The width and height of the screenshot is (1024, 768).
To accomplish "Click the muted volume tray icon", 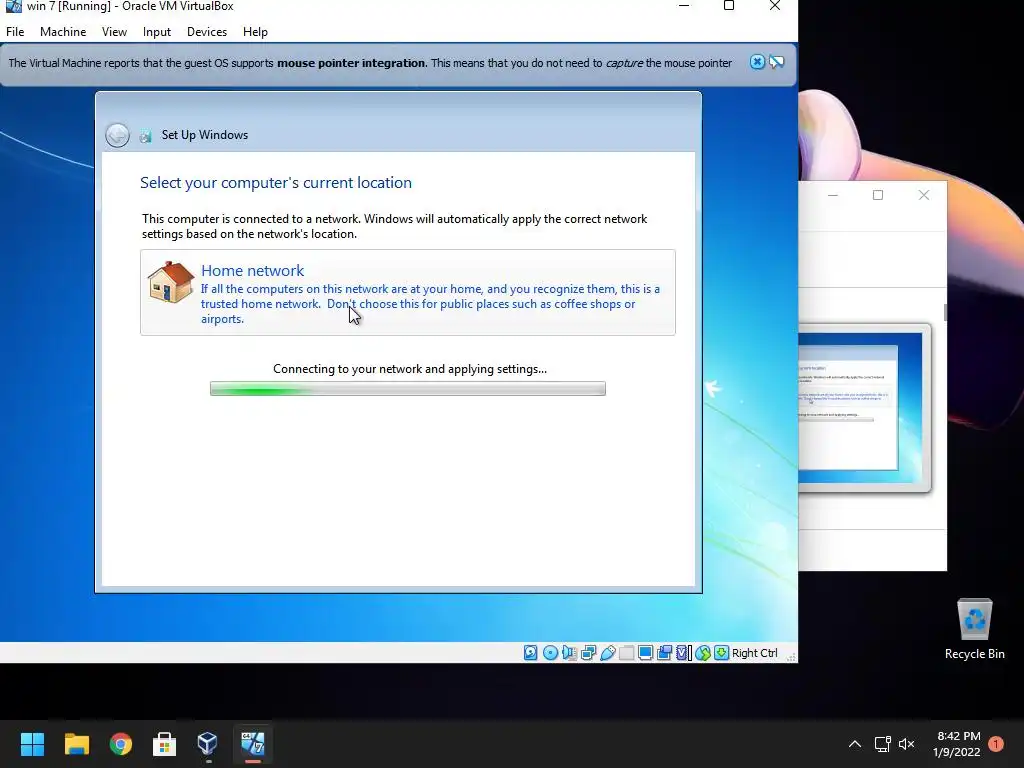I will tap(906, 744).
